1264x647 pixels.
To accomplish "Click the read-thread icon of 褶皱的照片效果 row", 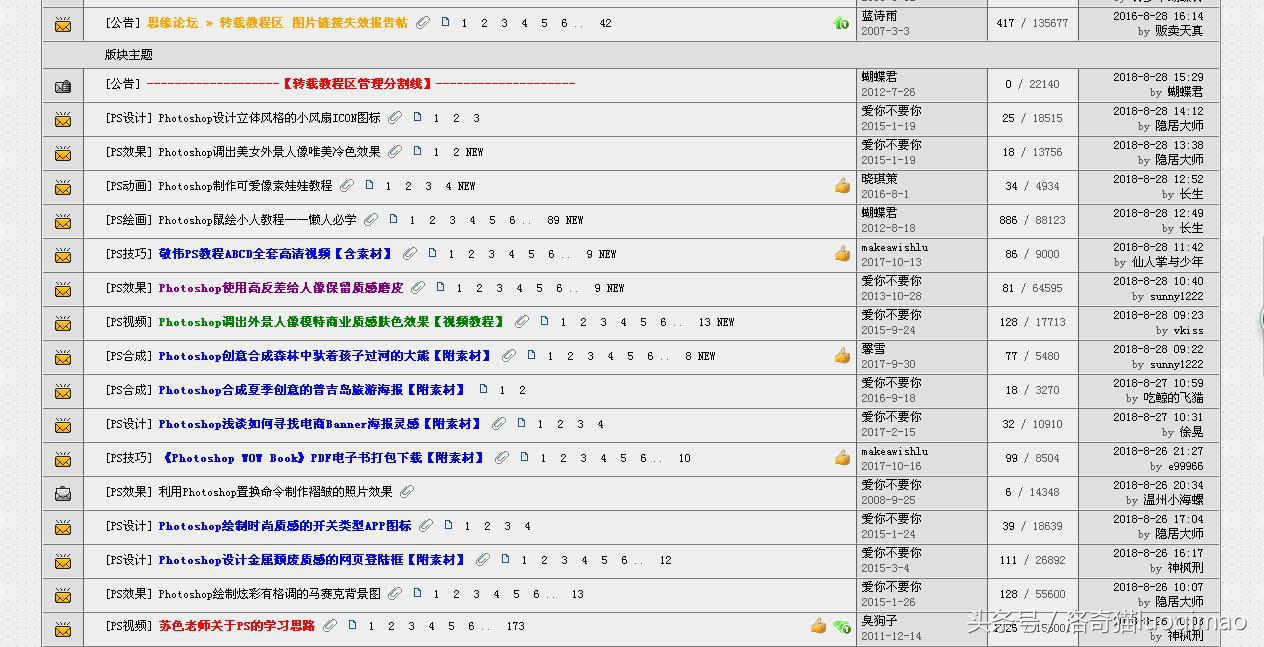I will (63, 493).
